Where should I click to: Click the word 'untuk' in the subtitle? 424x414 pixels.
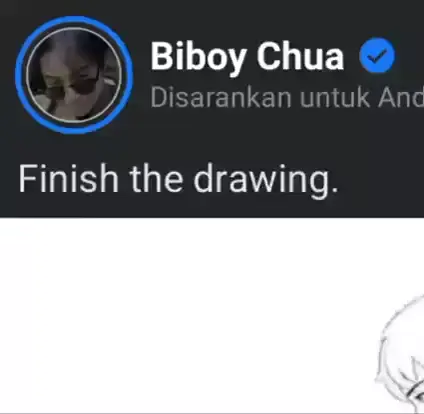[x=334, y=98]
